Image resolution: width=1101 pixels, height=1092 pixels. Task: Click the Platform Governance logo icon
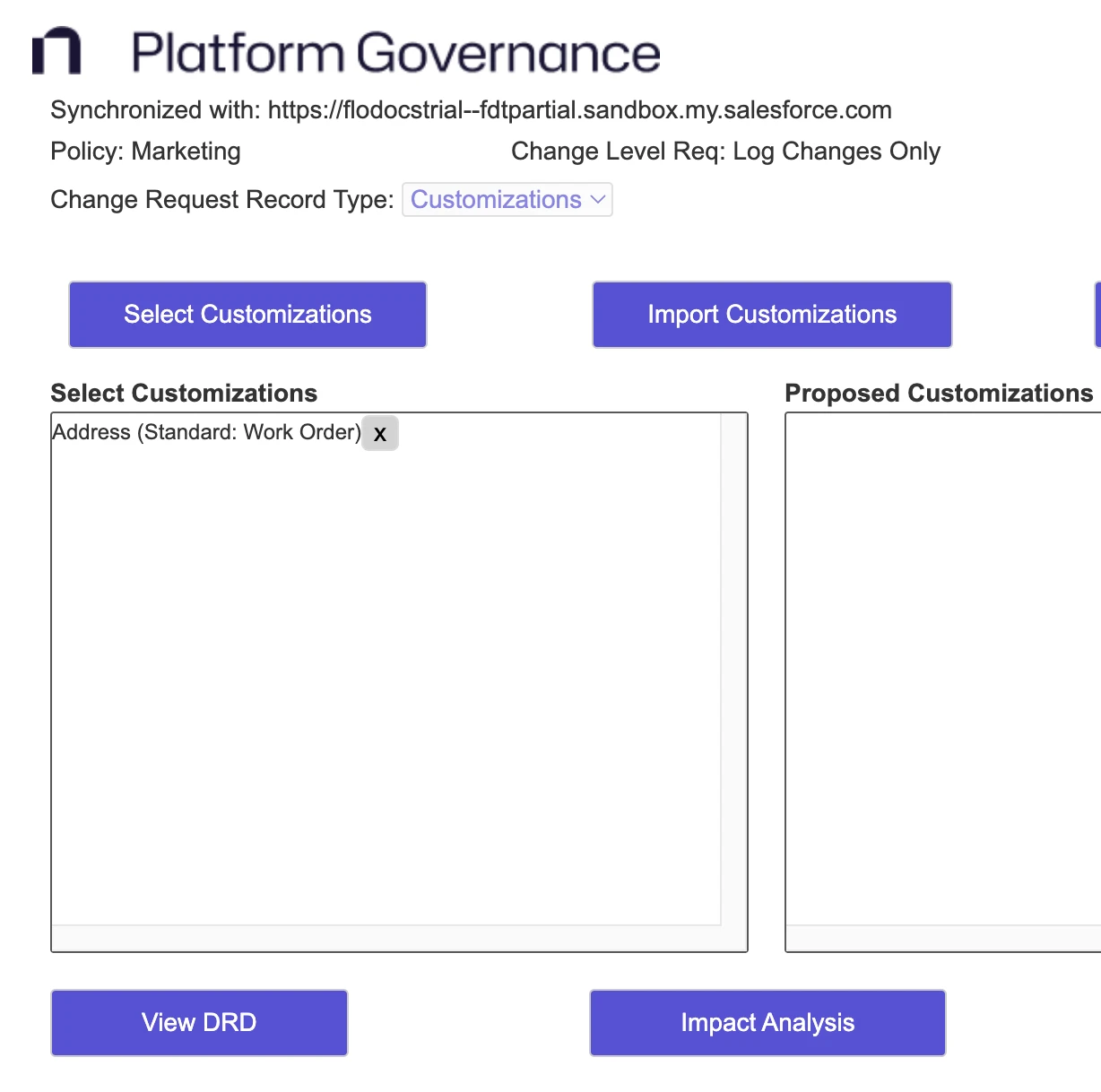[56, 51]
